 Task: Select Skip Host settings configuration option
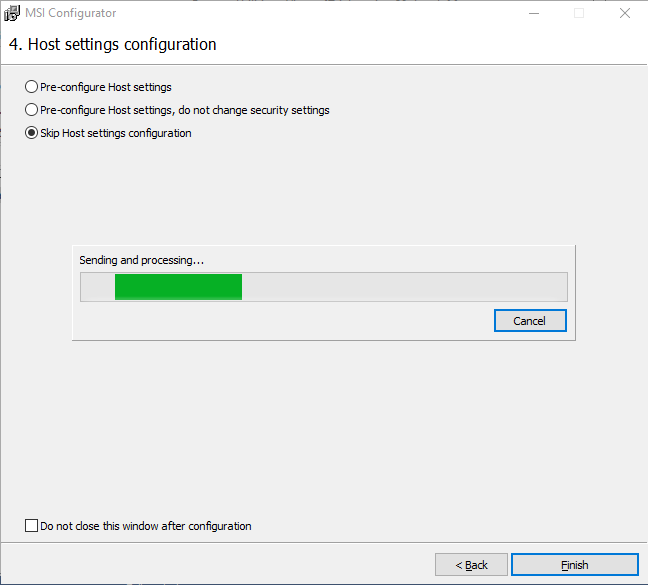coord(31,133)
